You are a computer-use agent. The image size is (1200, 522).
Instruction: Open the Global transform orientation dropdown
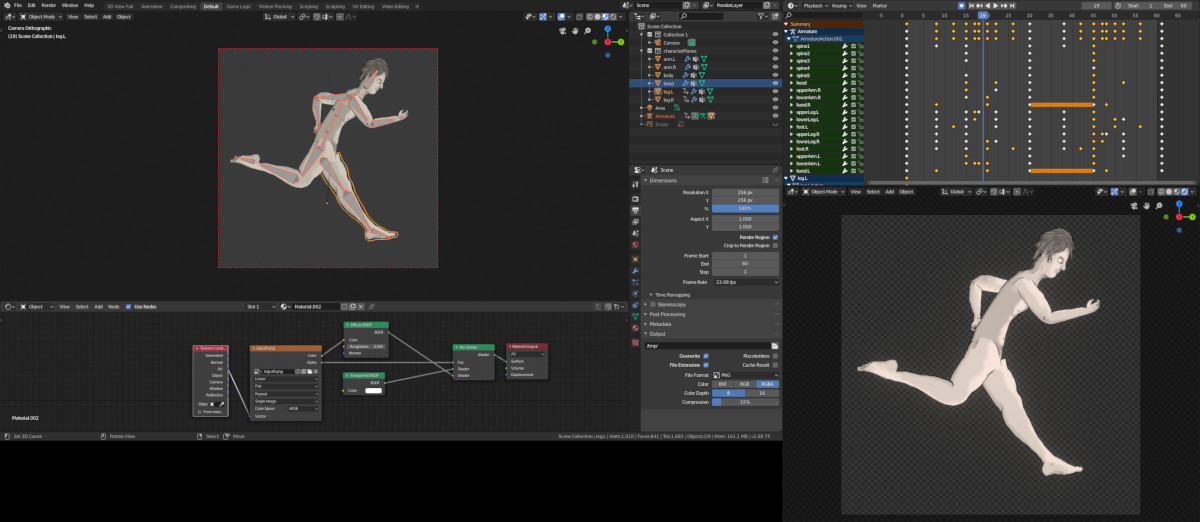280,16
